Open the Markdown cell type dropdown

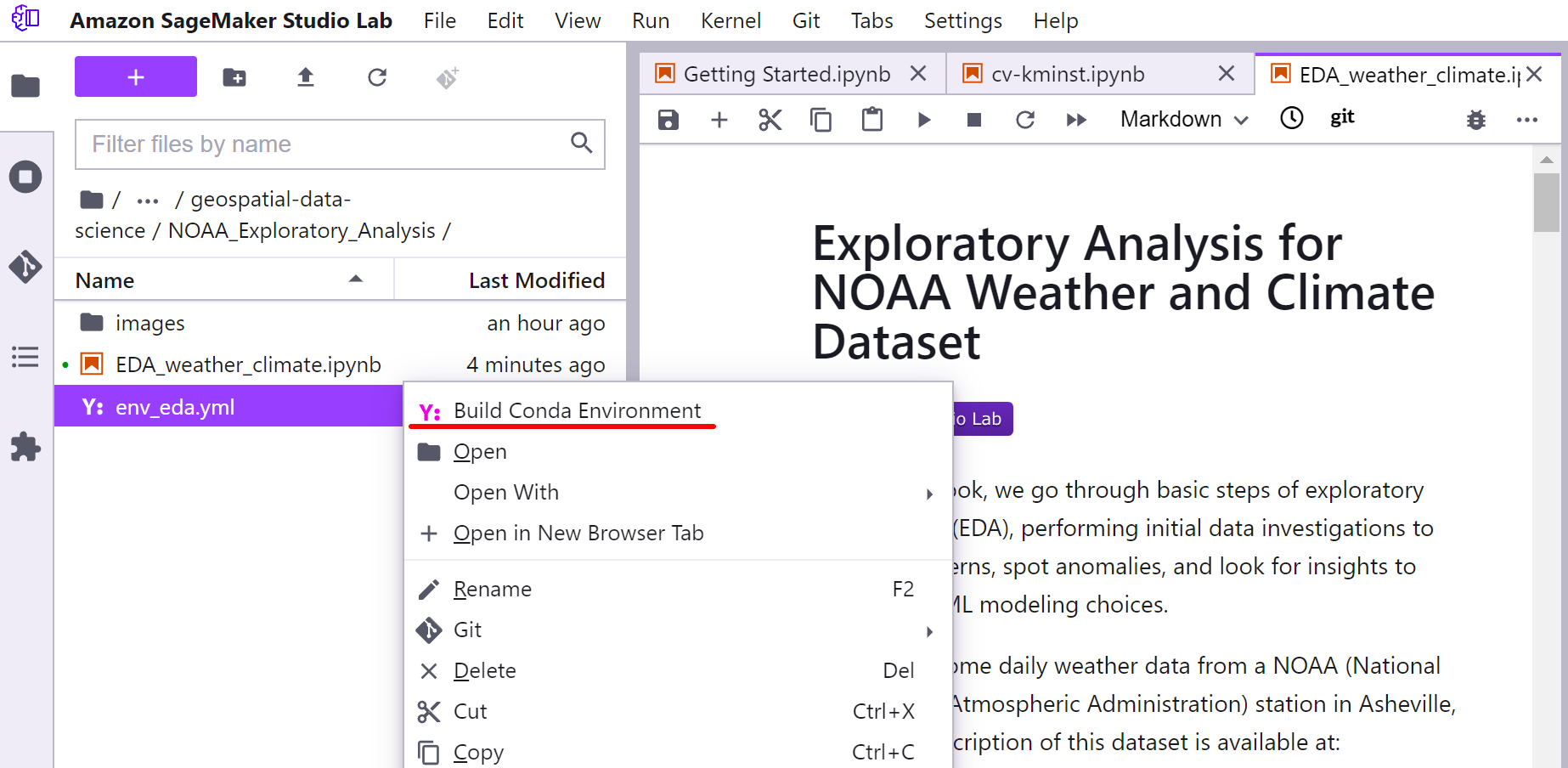tap(1184, 120)
